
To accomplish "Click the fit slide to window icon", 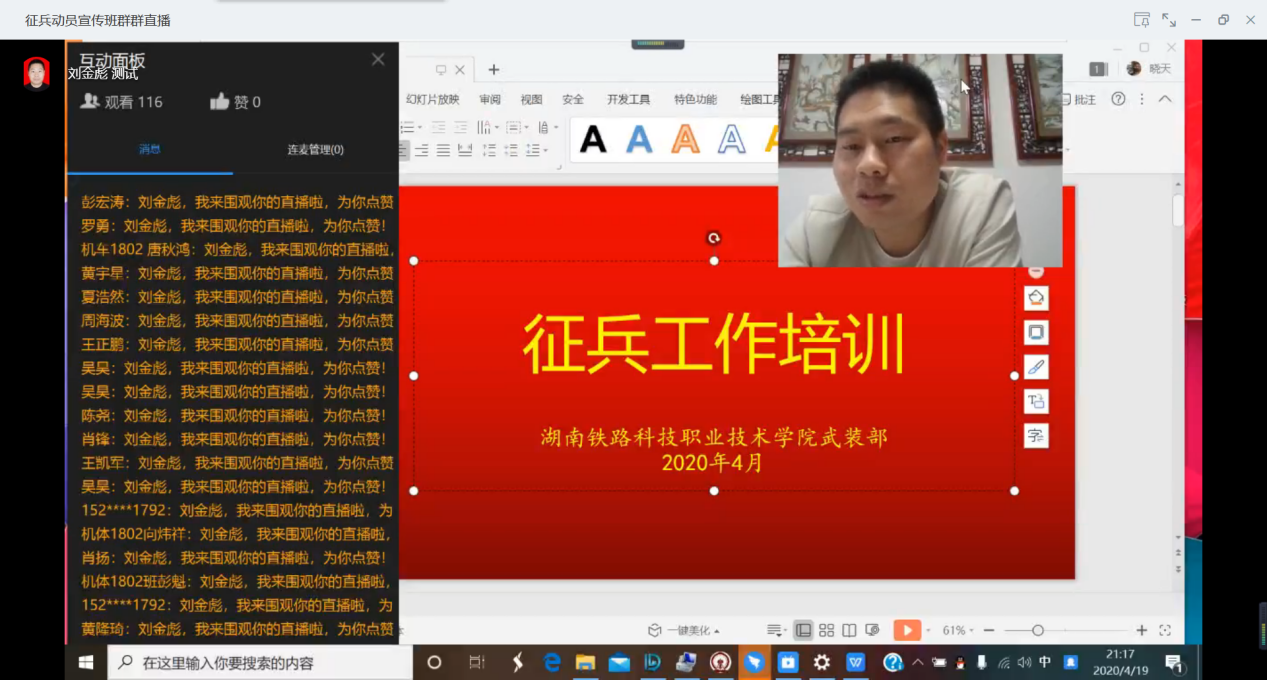I will 1165,630.
